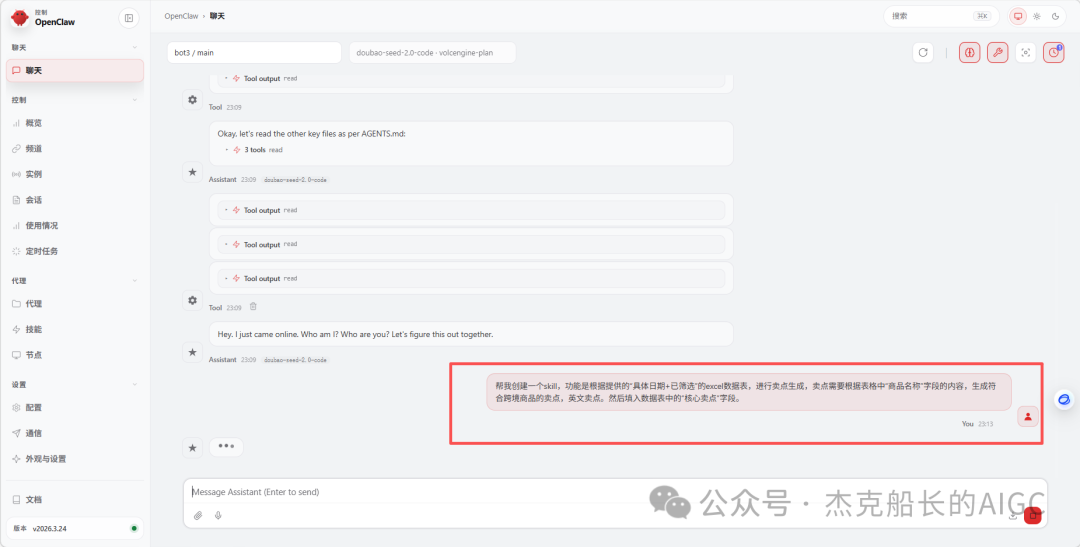The height and width of the screenshot is (547, 1080).
Task: Switch to light theme sun icon
Action: 1037,16
